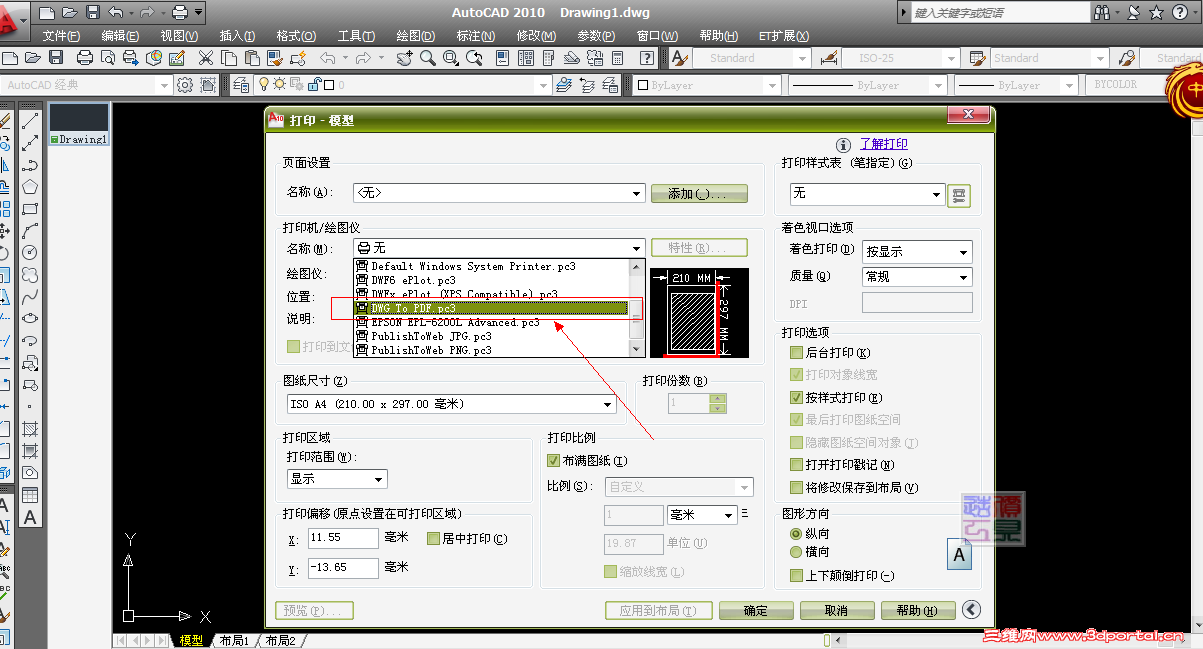The height and width of the screenshot is (649, 1203).
Task: Open the 图纸尺寸 paper size dropdown
Action: (608, 403)
